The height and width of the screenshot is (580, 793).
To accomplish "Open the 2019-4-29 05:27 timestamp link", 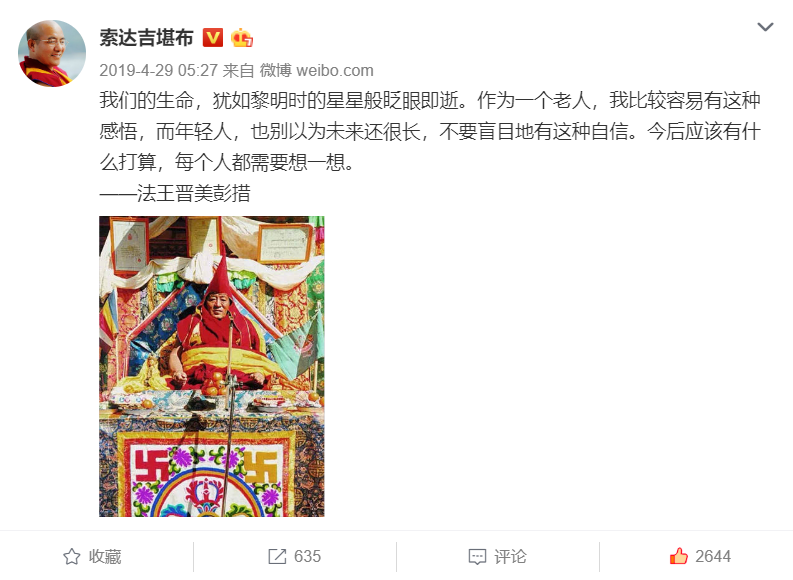I will 158,70.
